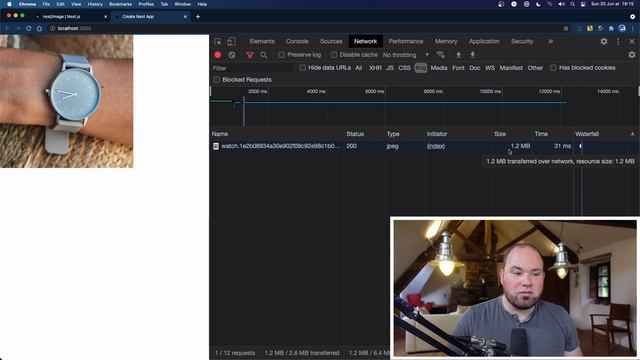
Task: Filter requests by Font type
Action: [x=458, y=68]
